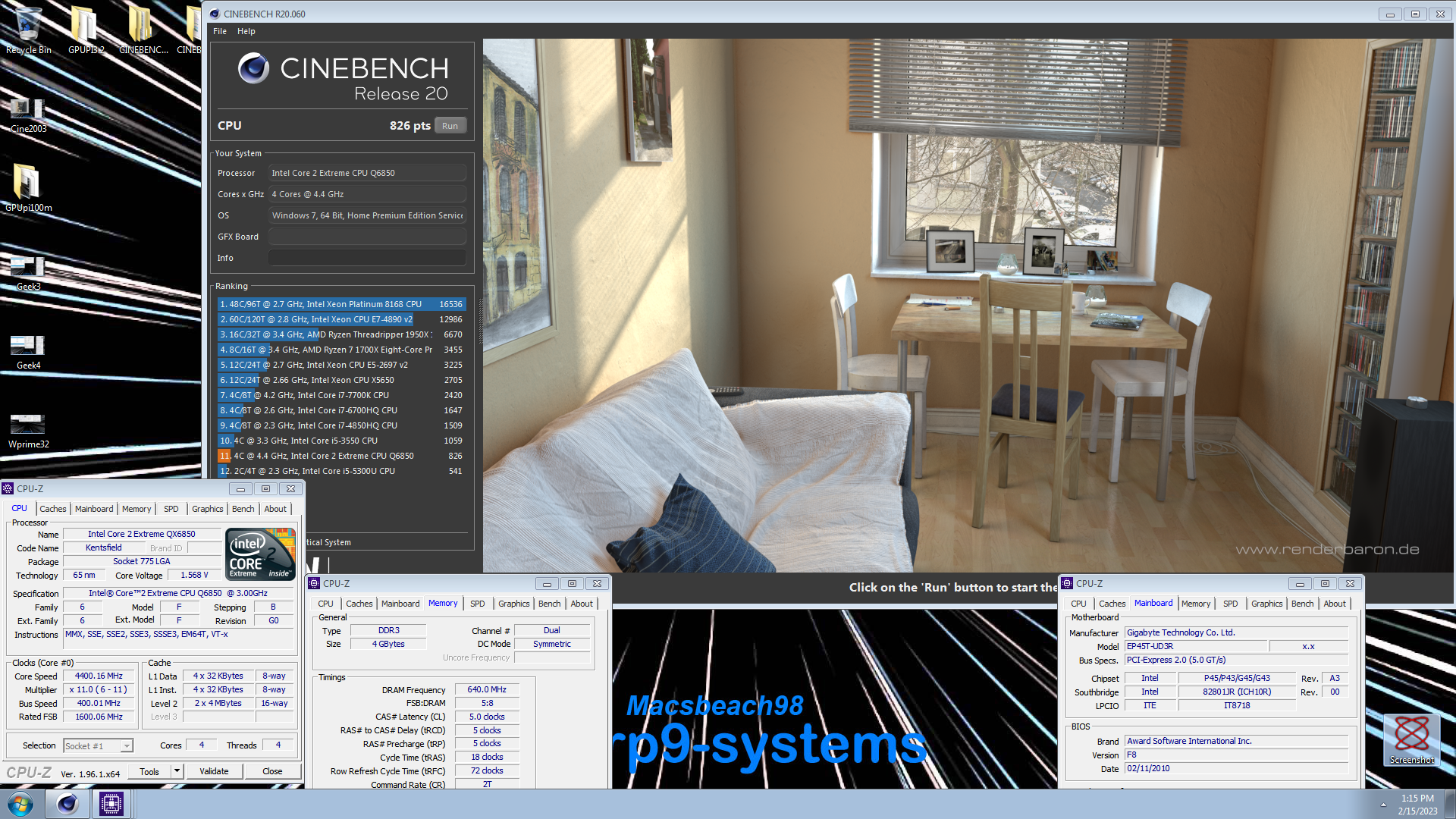
Task: Switch to Memory tab in CPU-Z mainboard window
Action: pos(1196,604)
